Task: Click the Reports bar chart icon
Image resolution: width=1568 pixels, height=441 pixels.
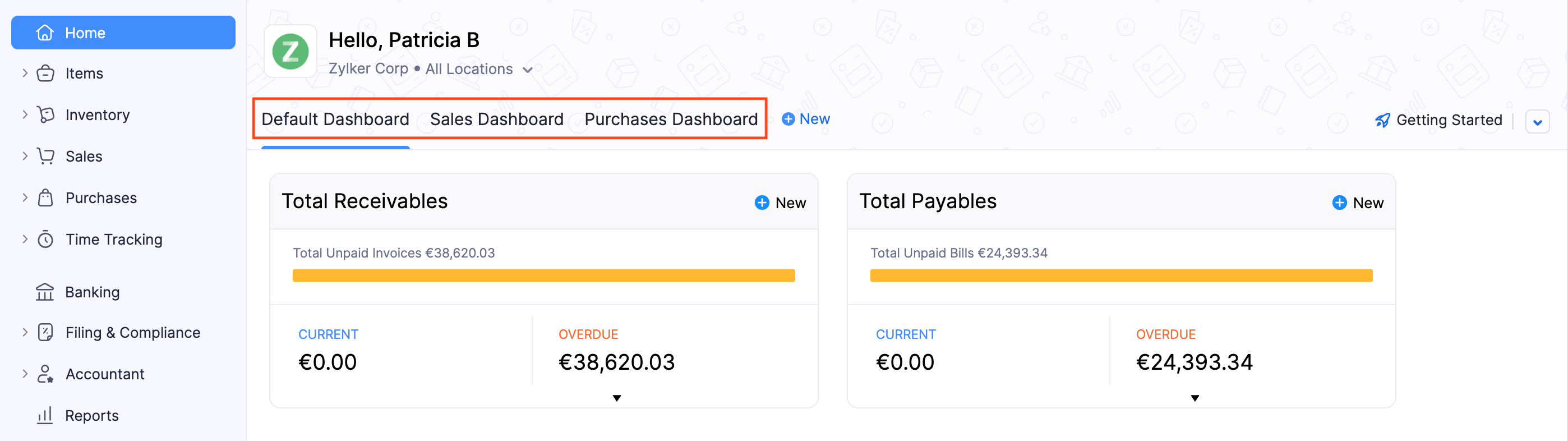Action: pos(45,415)
